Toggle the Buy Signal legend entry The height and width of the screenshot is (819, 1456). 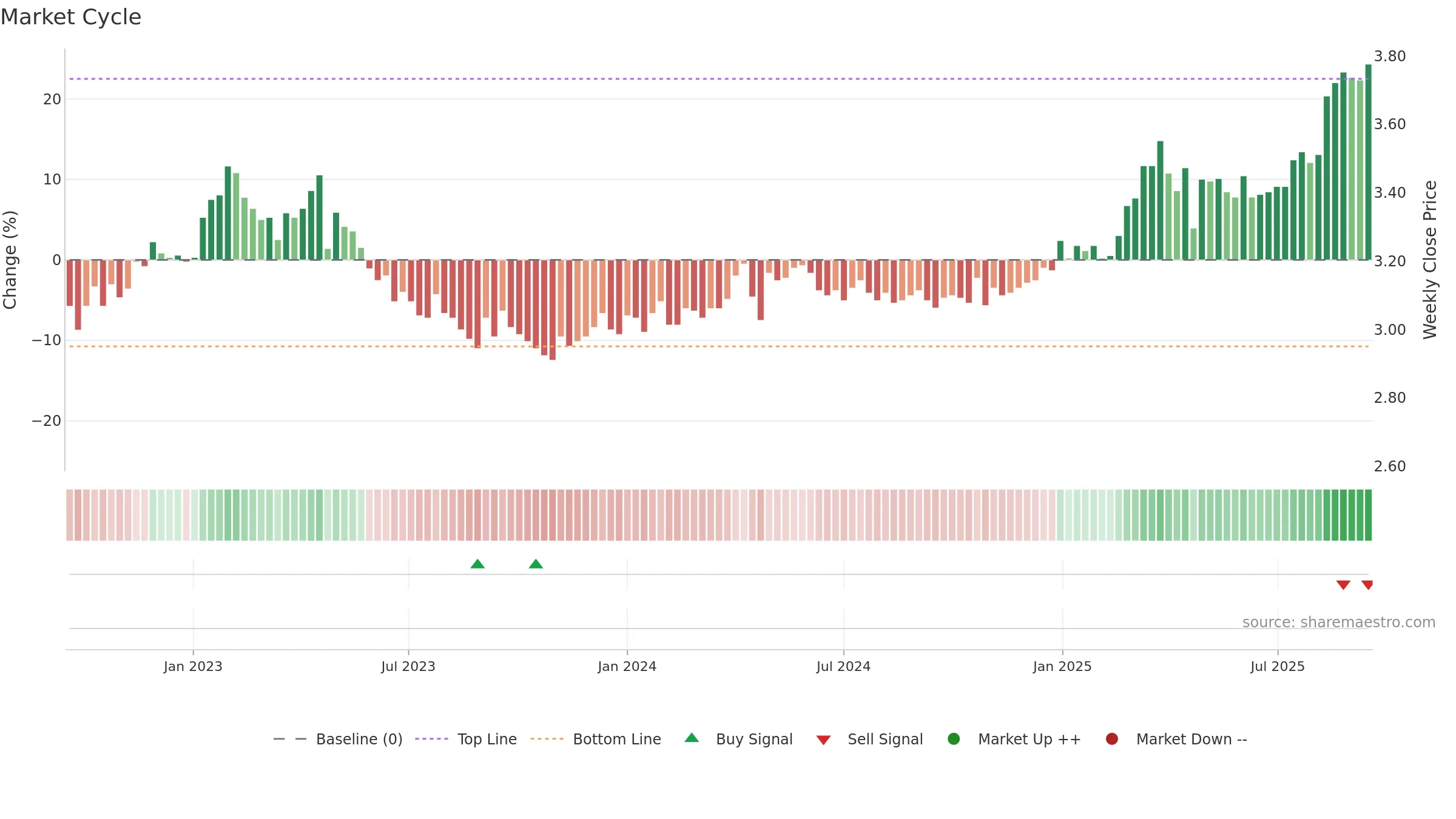tap(738, 739)
